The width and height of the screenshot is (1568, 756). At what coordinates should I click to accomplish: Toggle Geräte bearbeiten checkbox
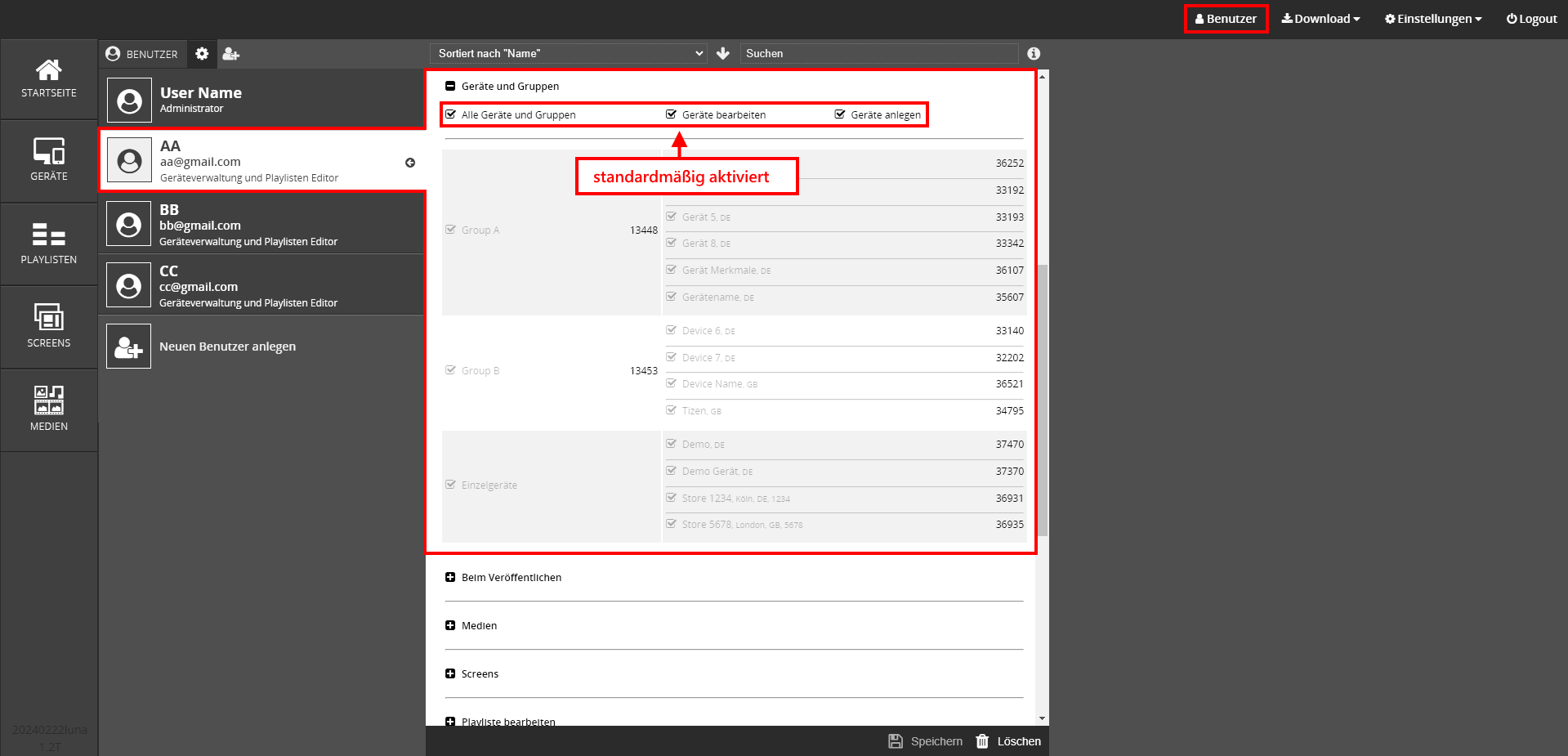(672, 114)
